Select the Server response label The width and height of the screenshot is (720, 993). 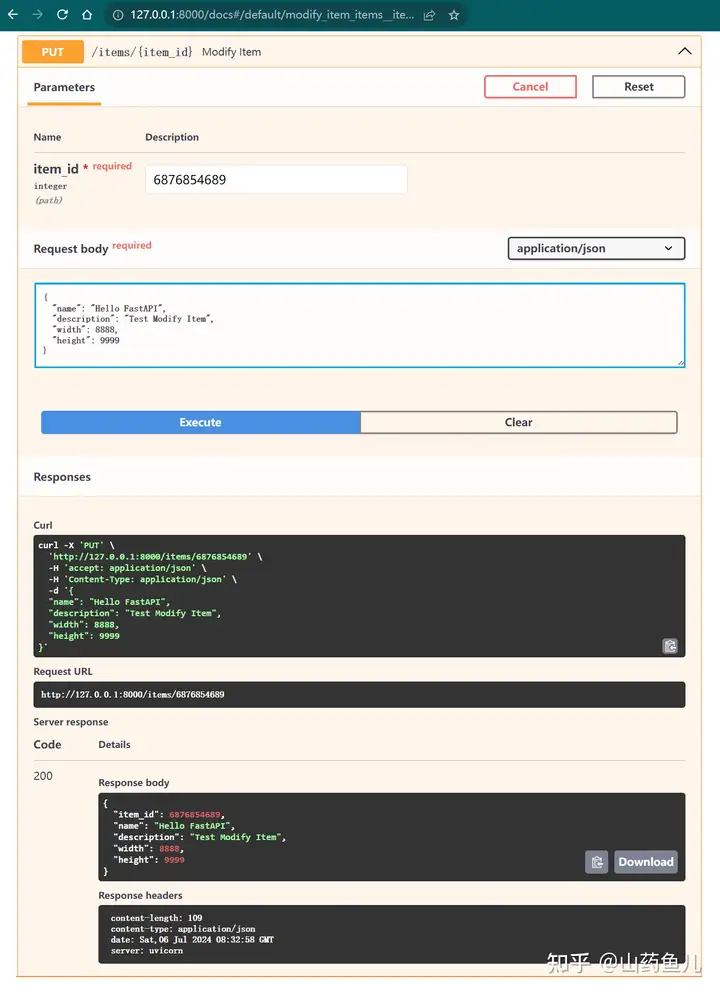click(71, 722)
